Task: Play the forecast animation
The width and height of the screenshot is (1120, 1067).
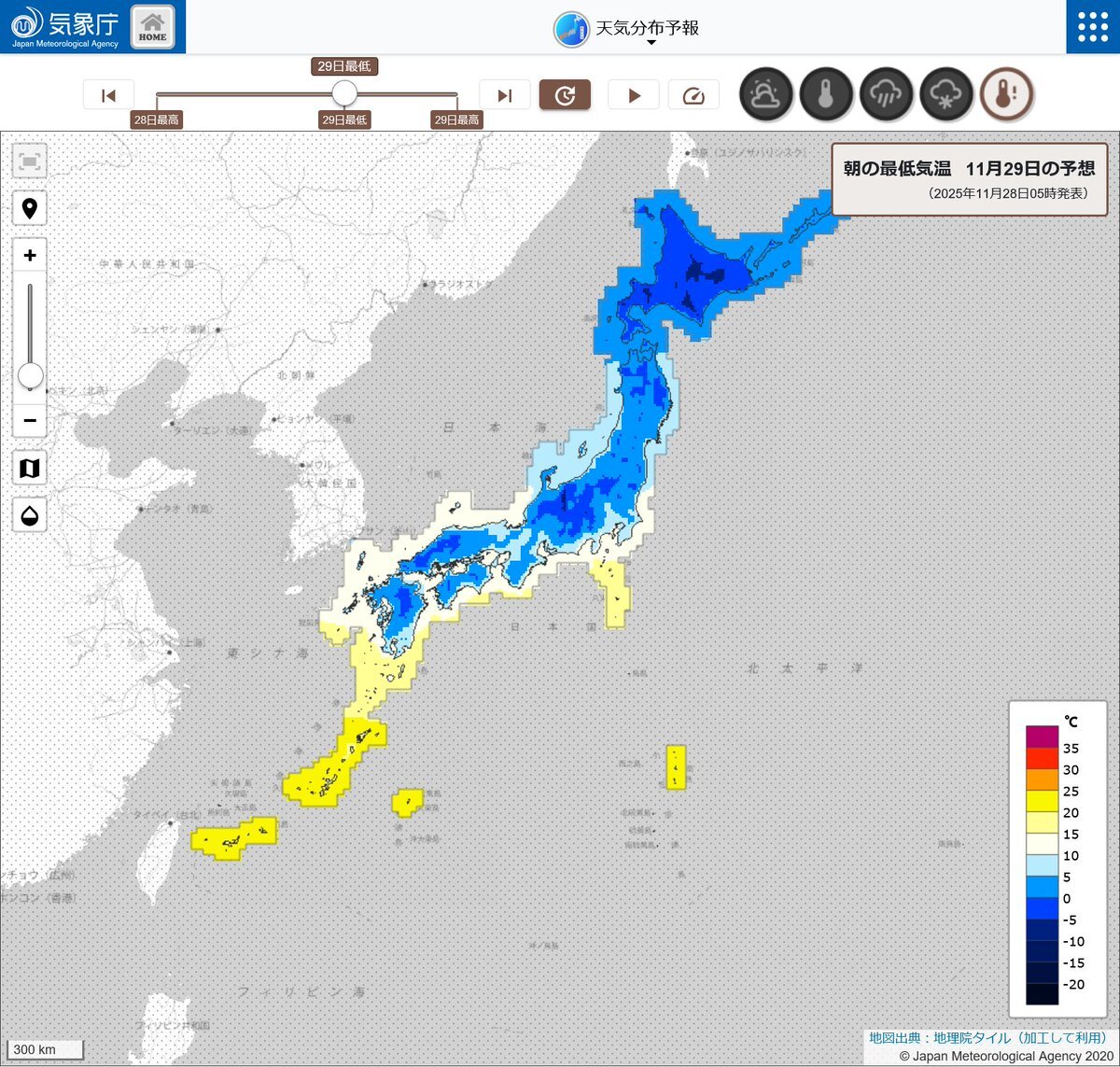Action: tap(634, 95)
